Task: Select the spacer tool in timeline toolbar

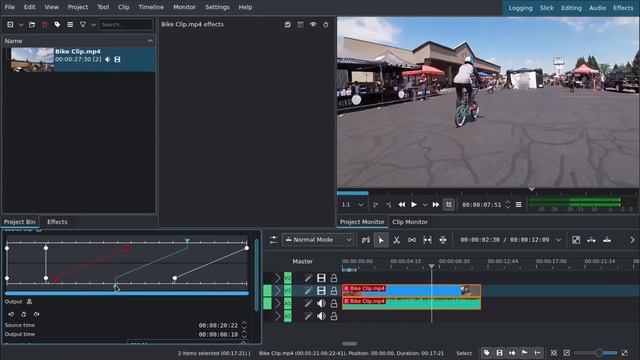Action: [x=427, y=240]
